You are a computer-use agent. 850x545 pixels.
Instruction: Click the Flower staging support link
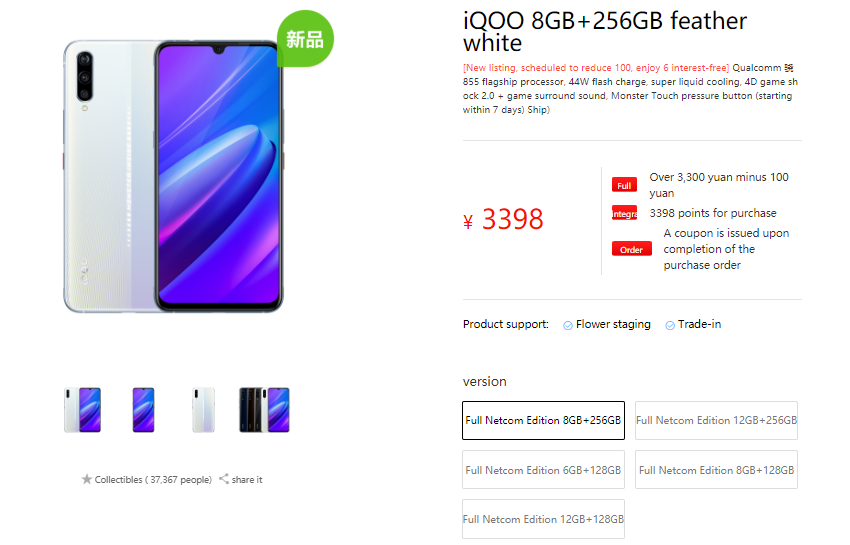pyautogui.click(x=613, y=324)
